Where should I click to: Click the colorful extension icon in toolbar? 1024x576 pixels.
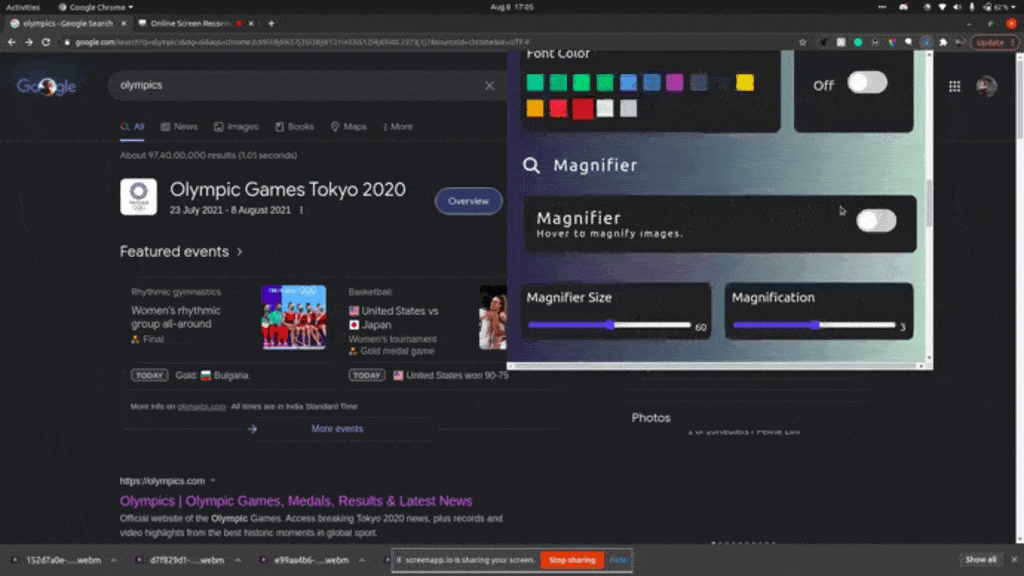[892, 42]
